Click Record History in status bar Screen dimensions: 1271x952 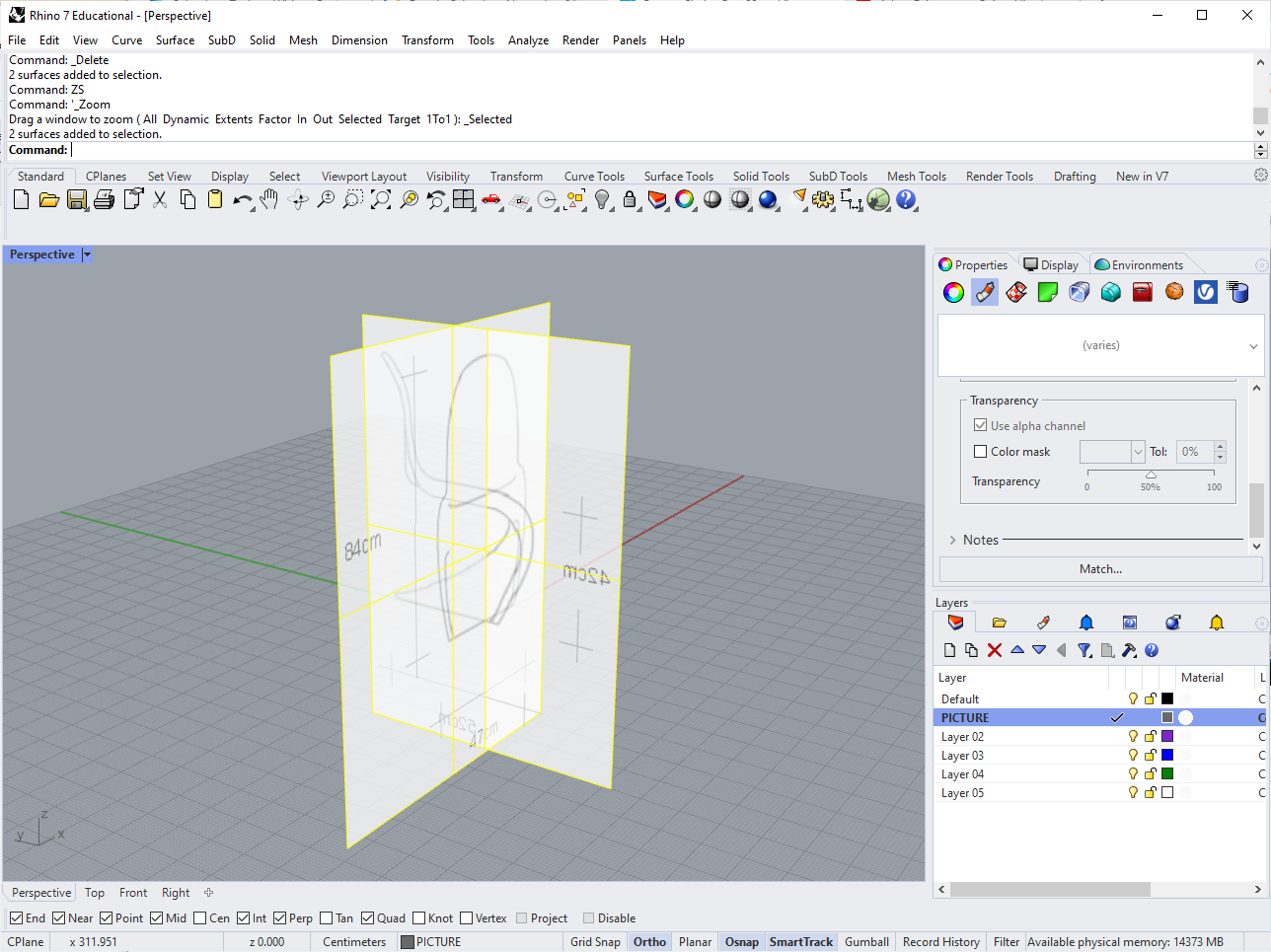(940, 942)
